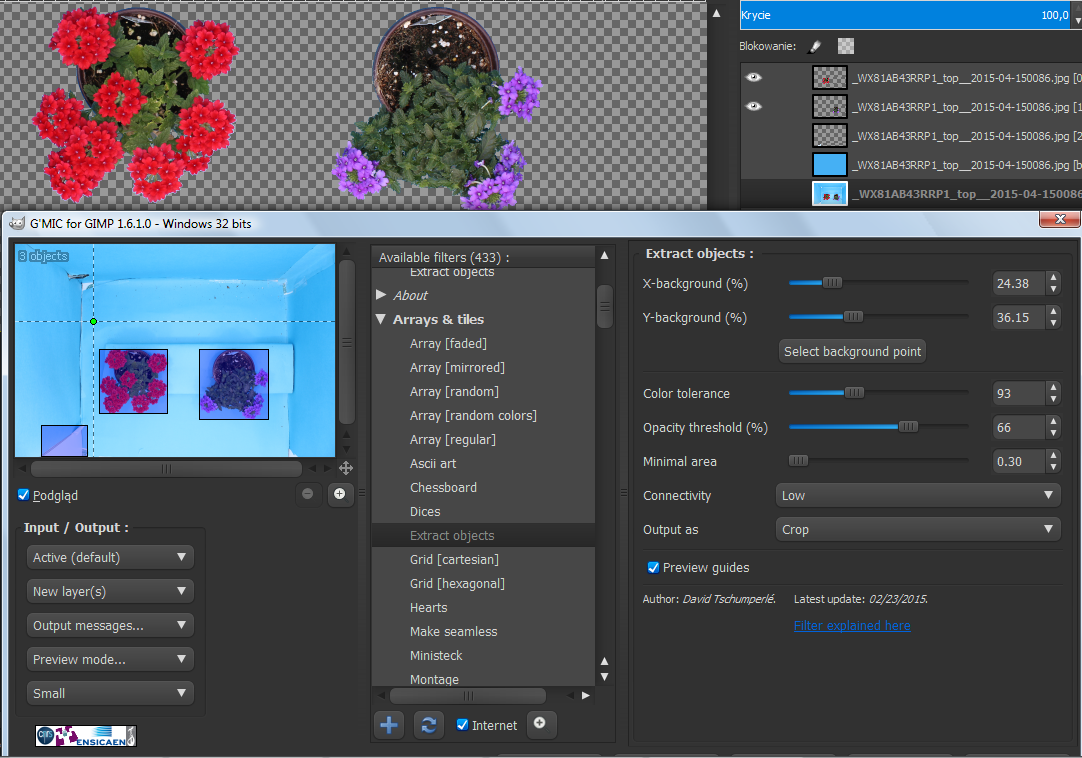Select the Array [mirrored] filter
Viewport: 1082px width, 758px height.
pyautogui.click(x=457, y=367)
